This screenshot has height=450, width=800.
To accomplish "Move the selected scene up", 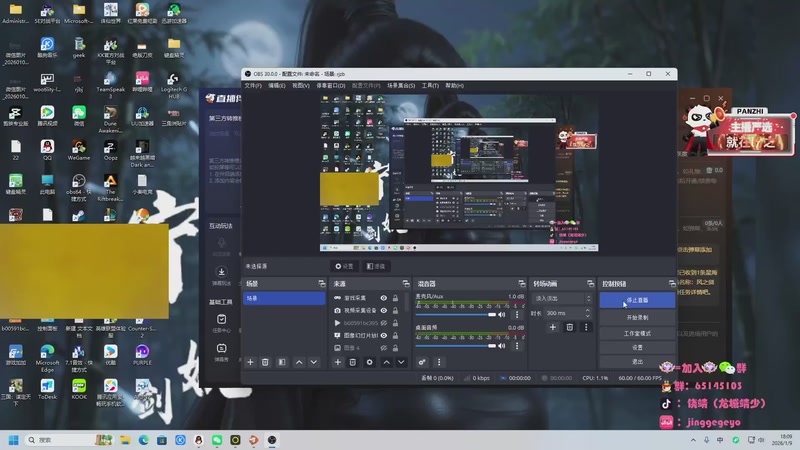I will pos(299,362).
